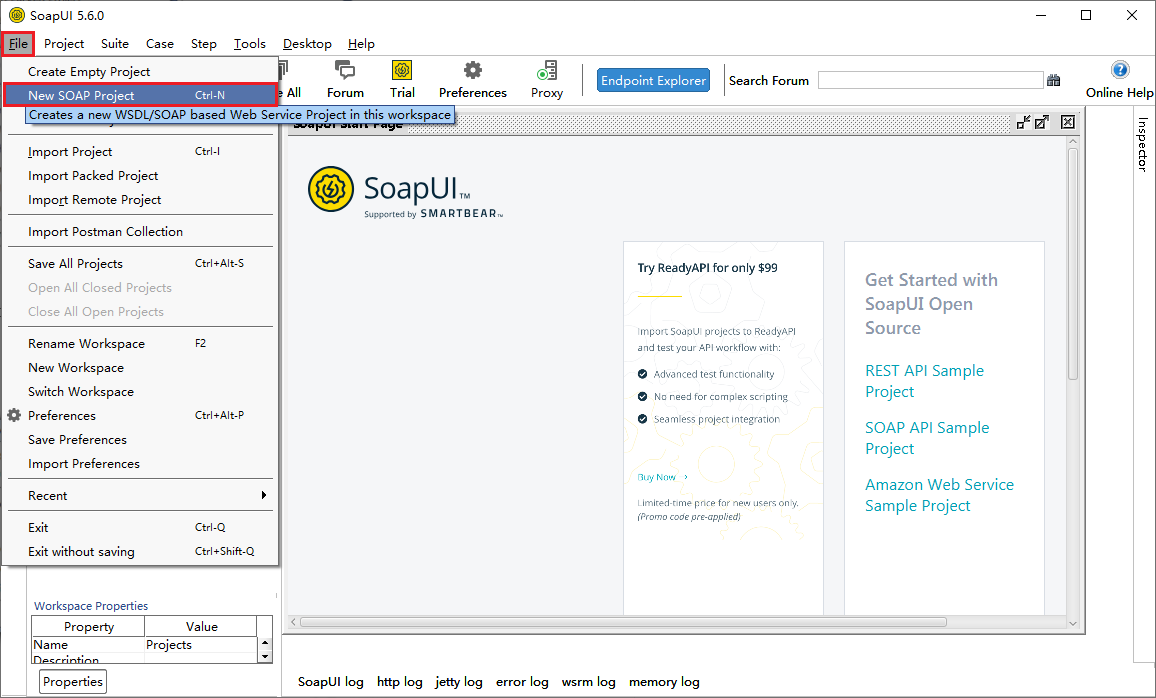Open Amazon Web Service Sample Project link
The height and width of the screenshot is (698, 1156).
(x=939, y=495)
